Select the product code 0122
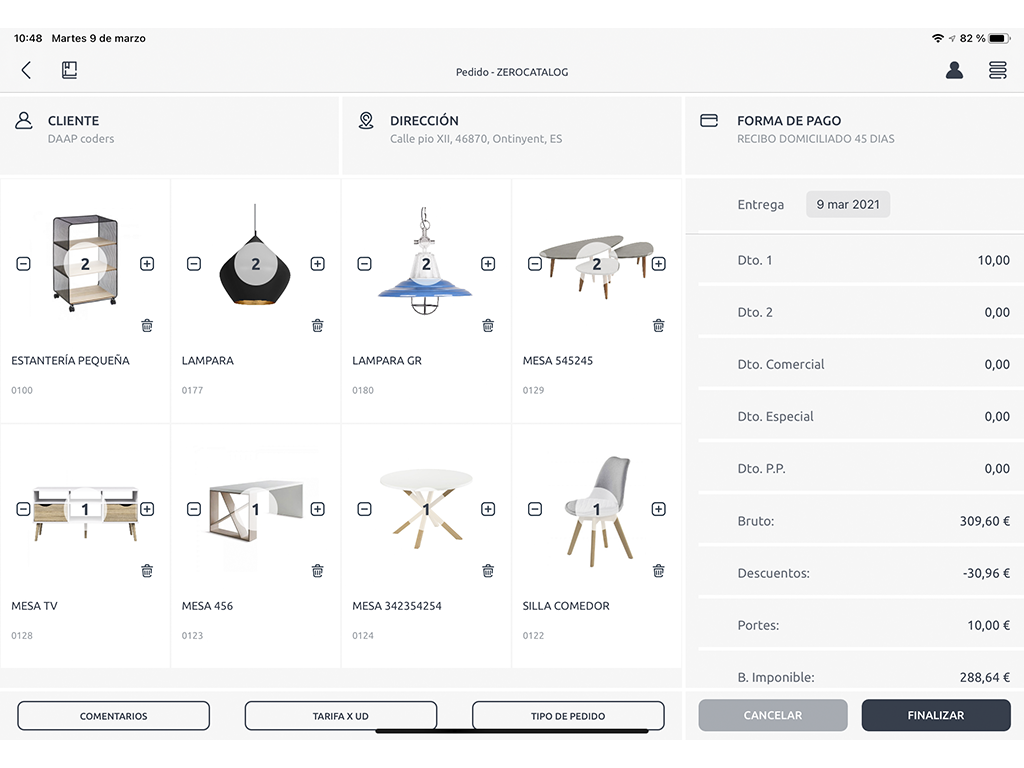1024x768 pixels. pos(534,635)
